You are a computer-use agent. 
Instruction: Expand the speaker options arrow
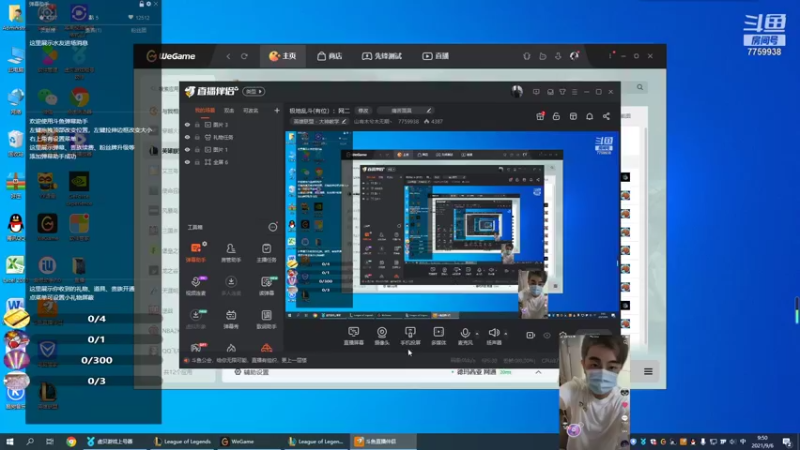click(x=506, y=334)
